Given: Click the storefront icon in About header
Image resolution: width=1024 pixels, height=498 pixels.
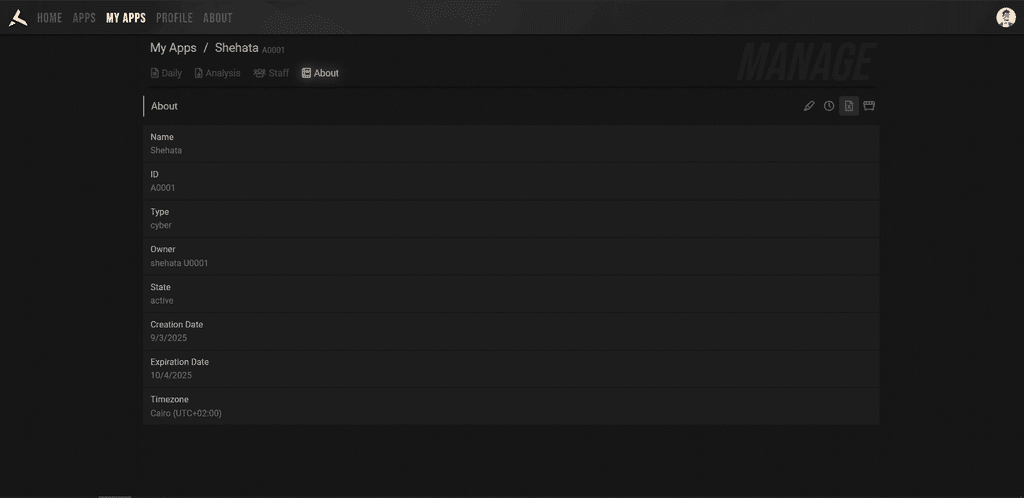Looking at the screenshot, I should point(869,106).
